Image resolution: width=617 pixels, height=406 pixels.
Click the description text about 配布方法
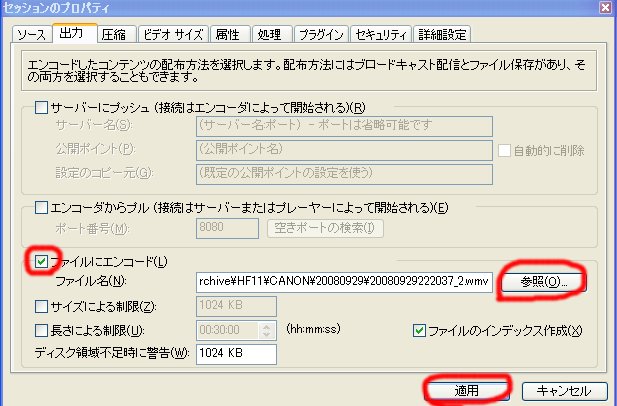tap(306, 71)
